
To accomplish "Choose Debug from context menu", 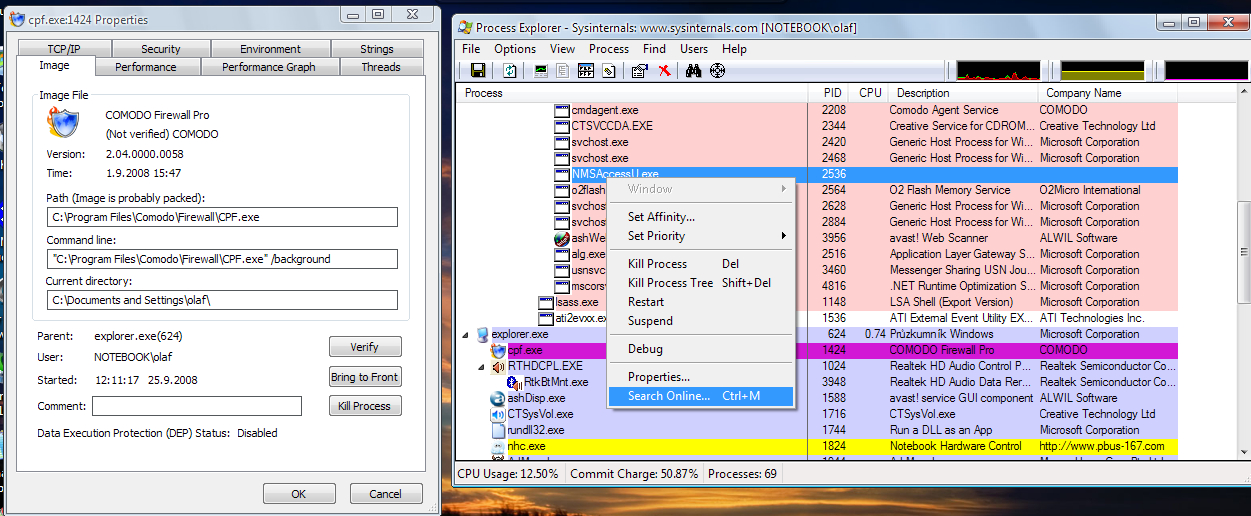I will pos(701,349).
